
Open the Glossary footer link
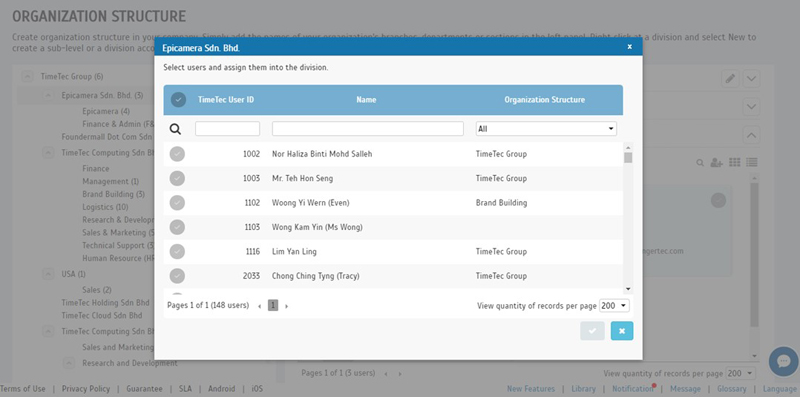pos(732,389)
